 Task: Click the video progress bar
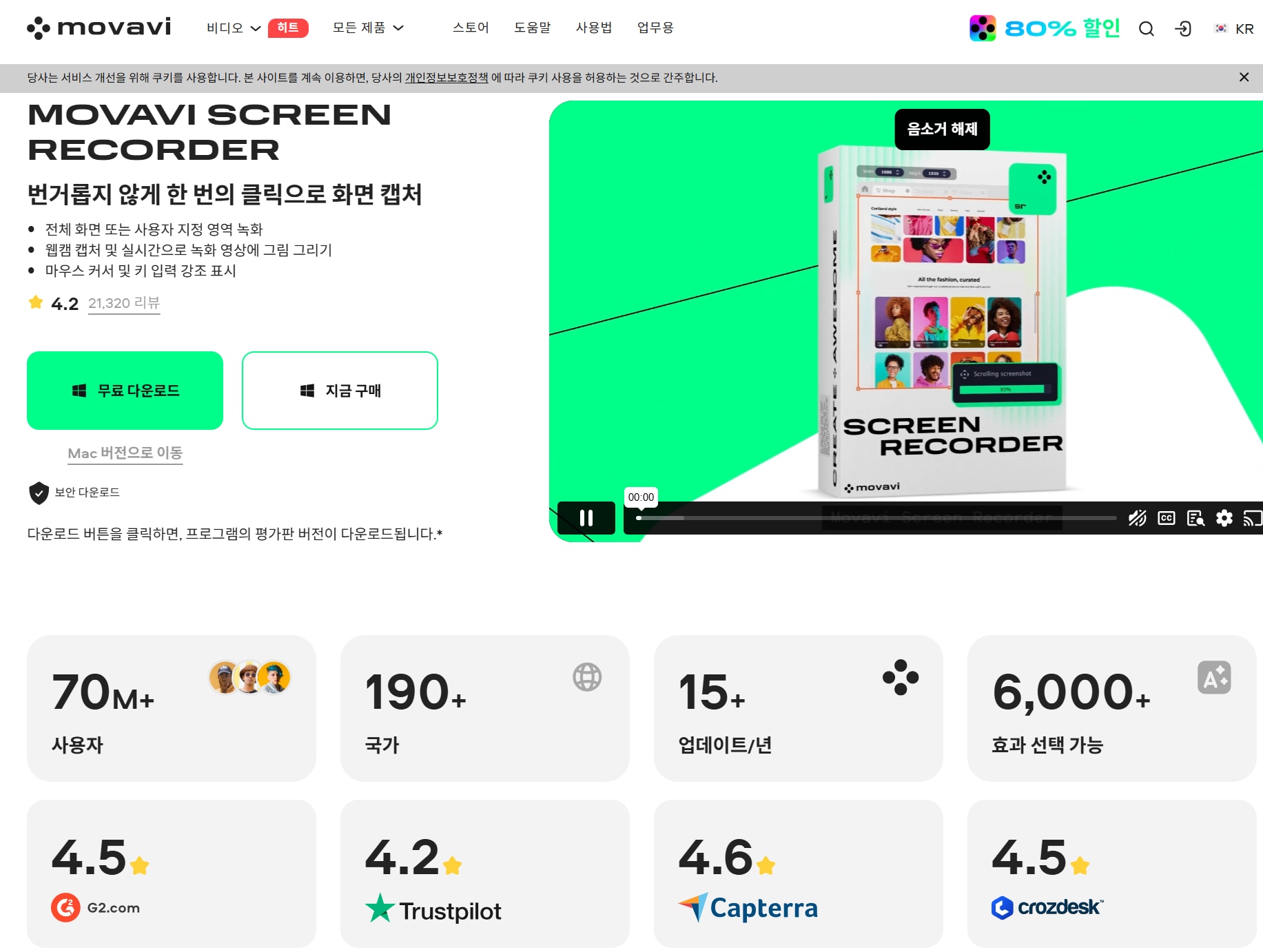click(x=876, y=518)
